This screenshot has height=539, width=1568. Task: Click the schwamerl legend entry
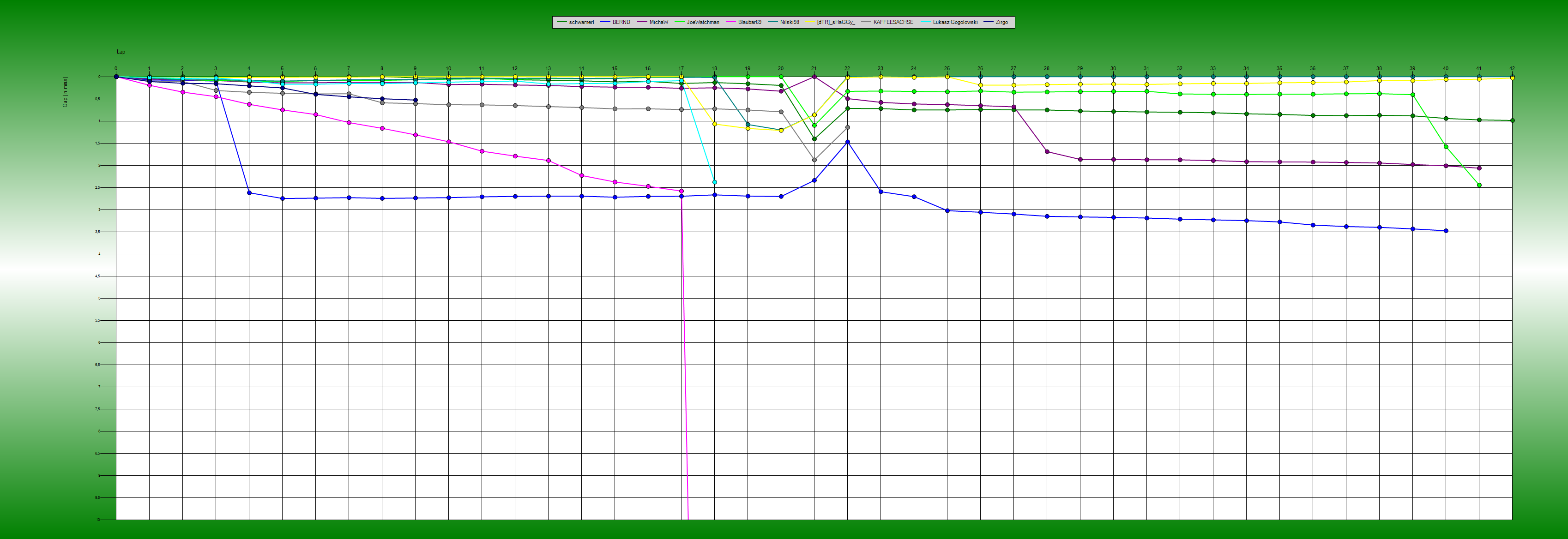pyautogui.click(x=575, y=23)
